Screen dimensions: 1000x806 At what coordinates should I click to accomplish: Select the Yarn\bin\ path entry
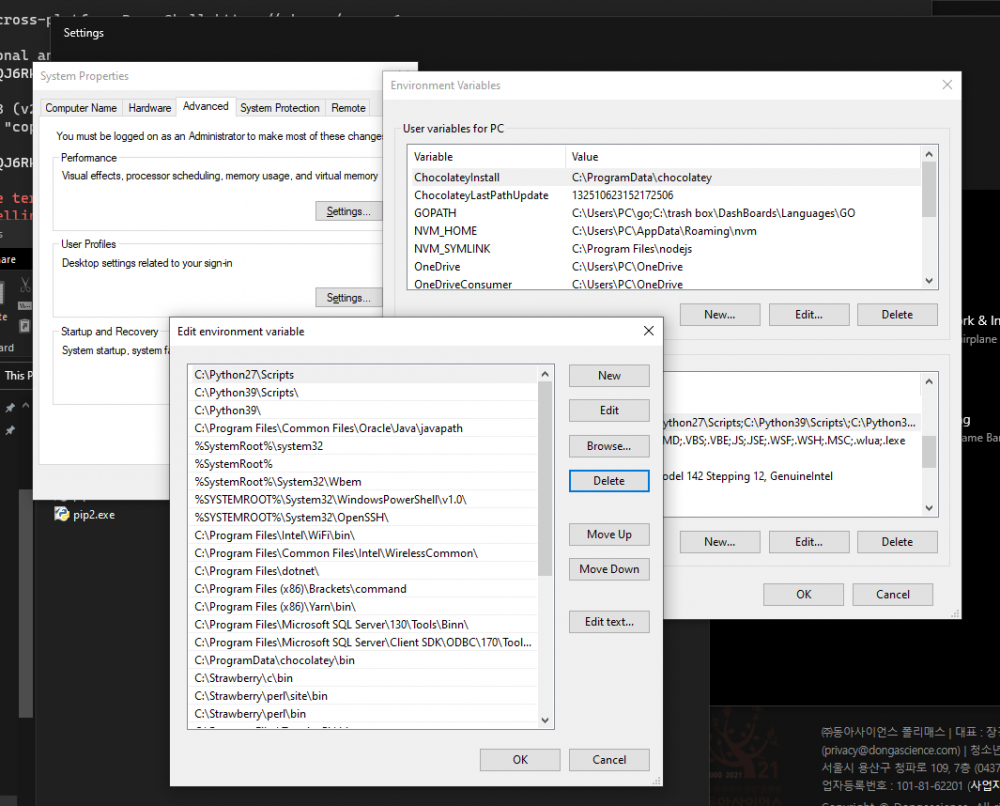pyautogui.click(x=365, y=607)
